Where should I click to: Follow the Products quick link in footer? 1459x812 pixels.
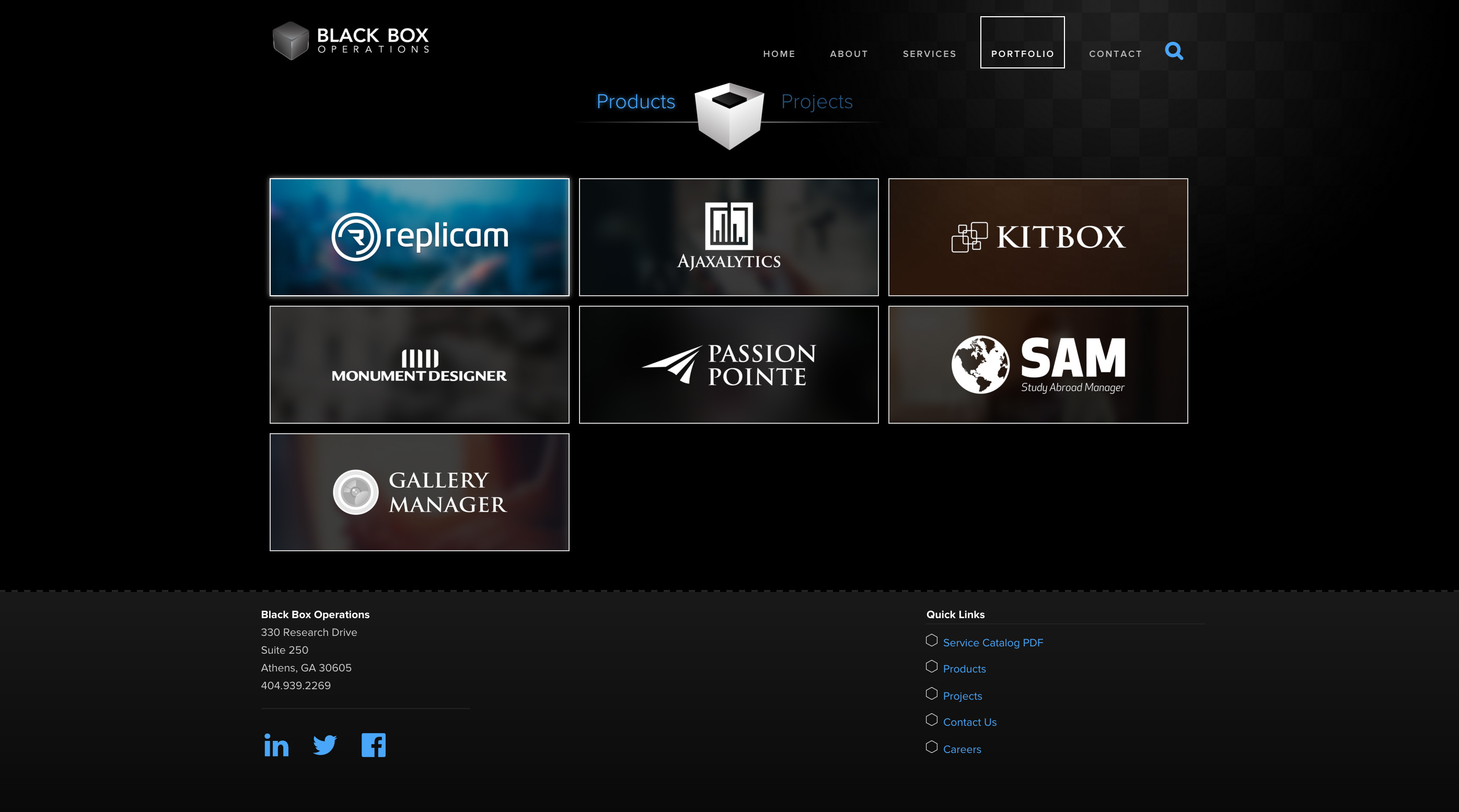coord(964,669)
